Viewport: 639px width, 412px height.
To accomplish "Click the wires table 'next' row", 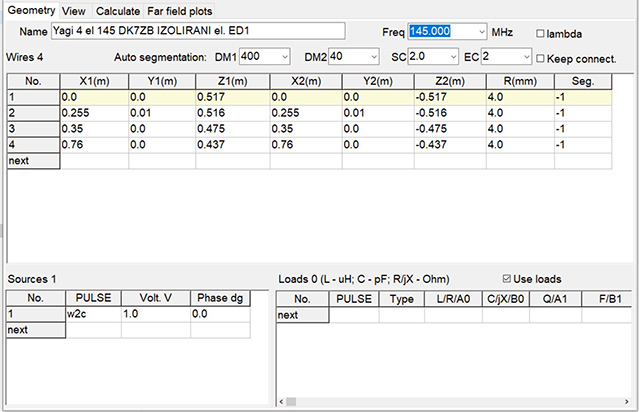I will pyautogui.click(x=33, y=161).
